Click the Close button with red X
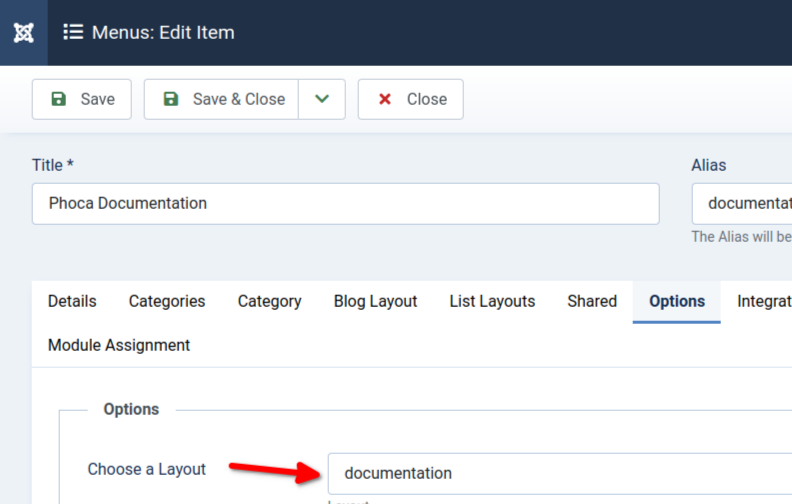 point(410,99)
